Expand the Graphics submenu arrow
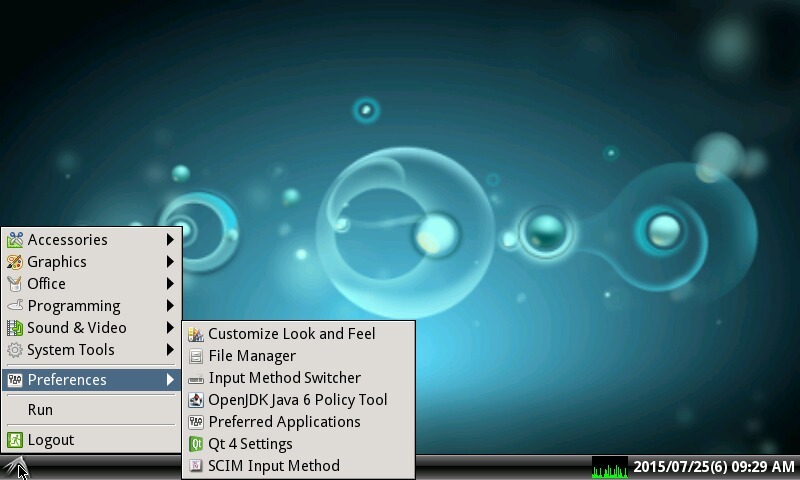 pyautogui.click(x=170, y=262)
